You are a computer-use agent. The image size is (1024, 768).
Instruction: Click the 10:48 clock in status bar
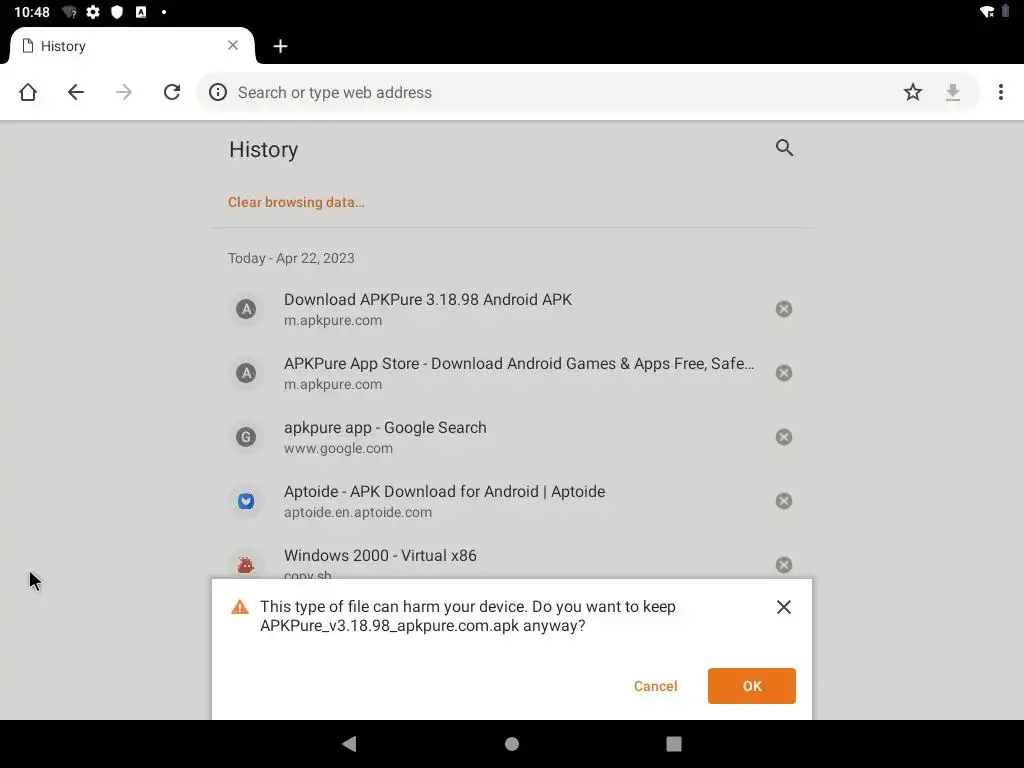(32, 12)
